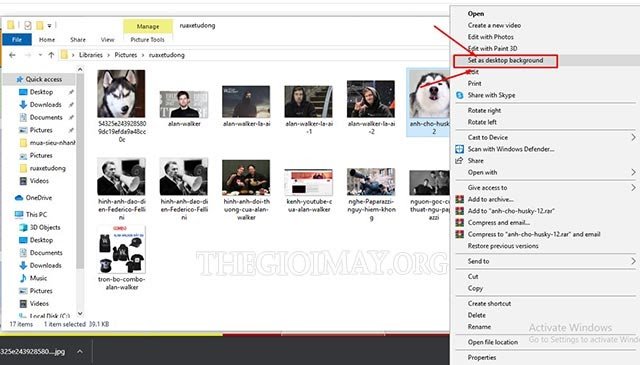Select the nghe-Paparazzi image thumbnail
The image size is (640, 365).
(x=371, y=182)
